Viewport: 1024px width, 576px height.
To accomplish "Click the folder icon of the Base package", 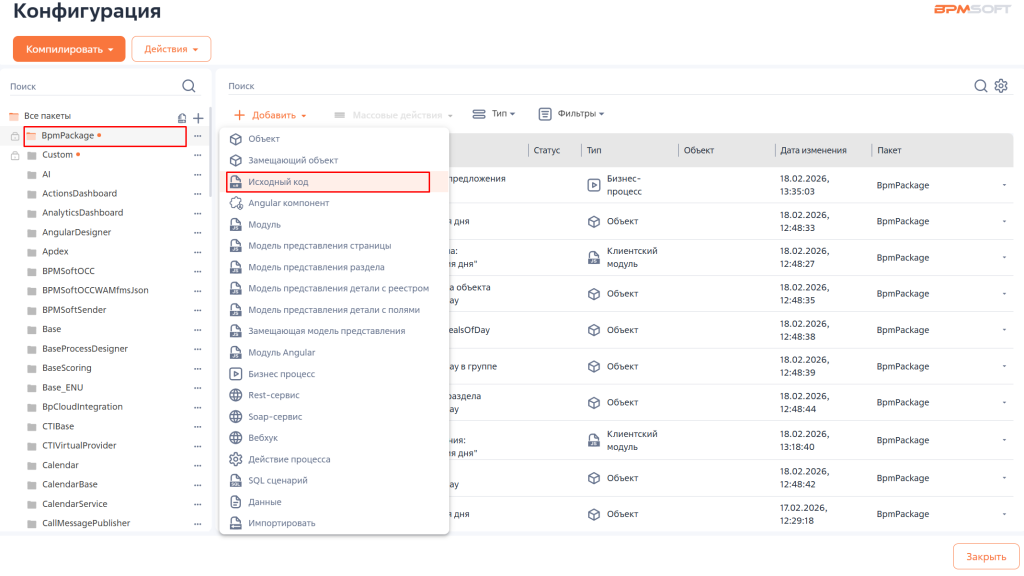I will pos(31,330).
